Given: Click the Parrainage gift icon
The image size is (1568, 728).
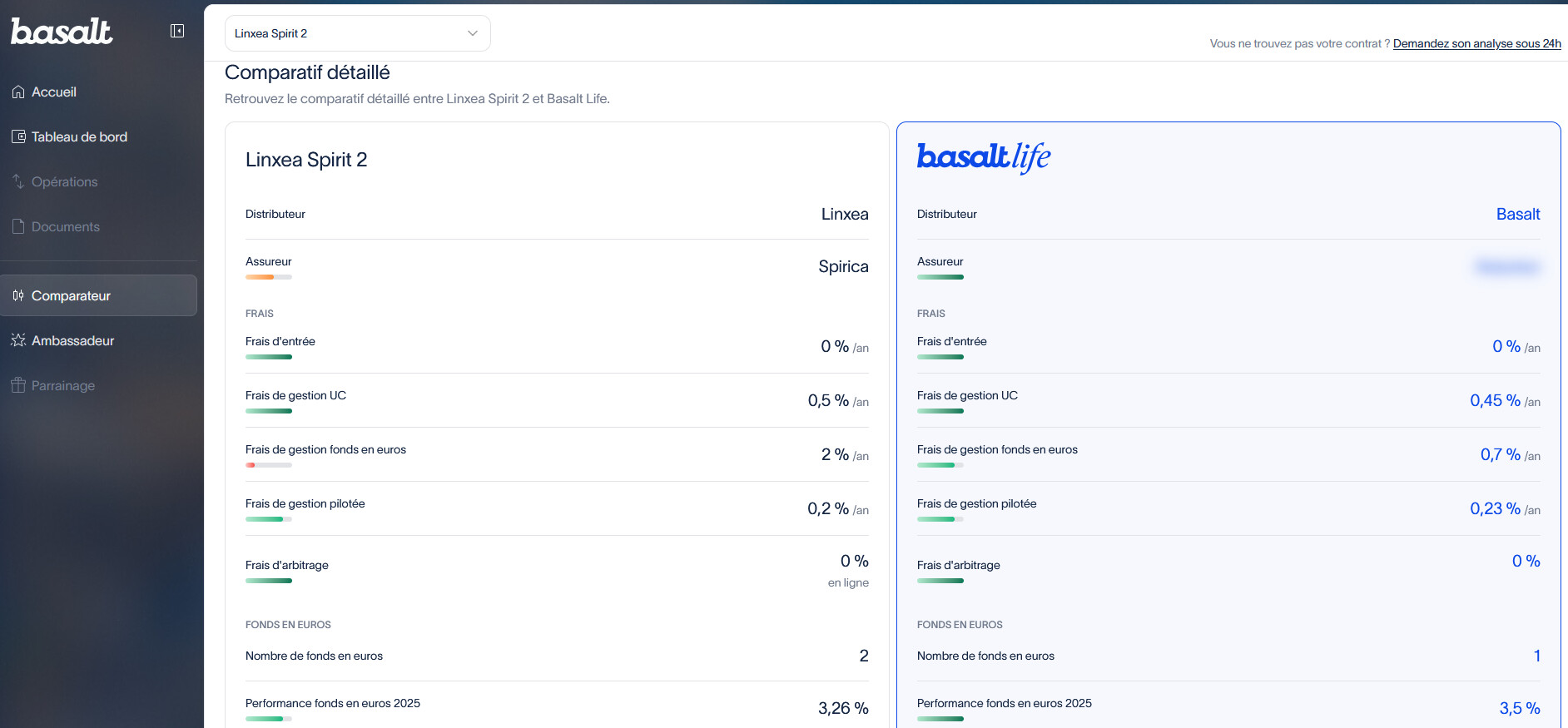Looking at the screenshot, I should point(18,385).
